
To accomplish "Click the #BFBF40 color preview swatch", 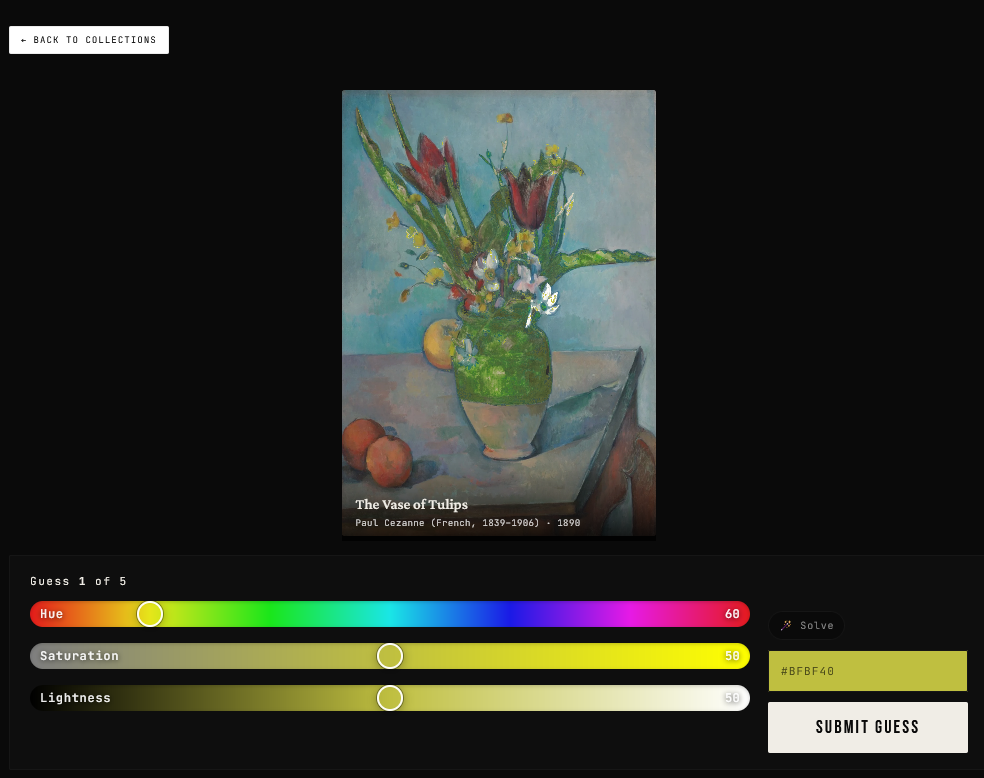I will [867, 671].
